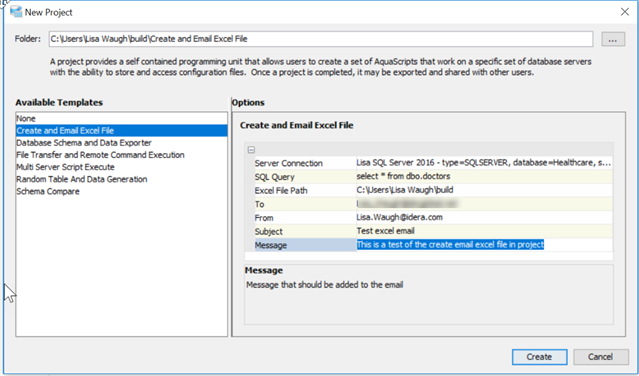The height and width of the screenshot is (376, 639).
Task: Click the Subject value field
Action: (484, 231)
